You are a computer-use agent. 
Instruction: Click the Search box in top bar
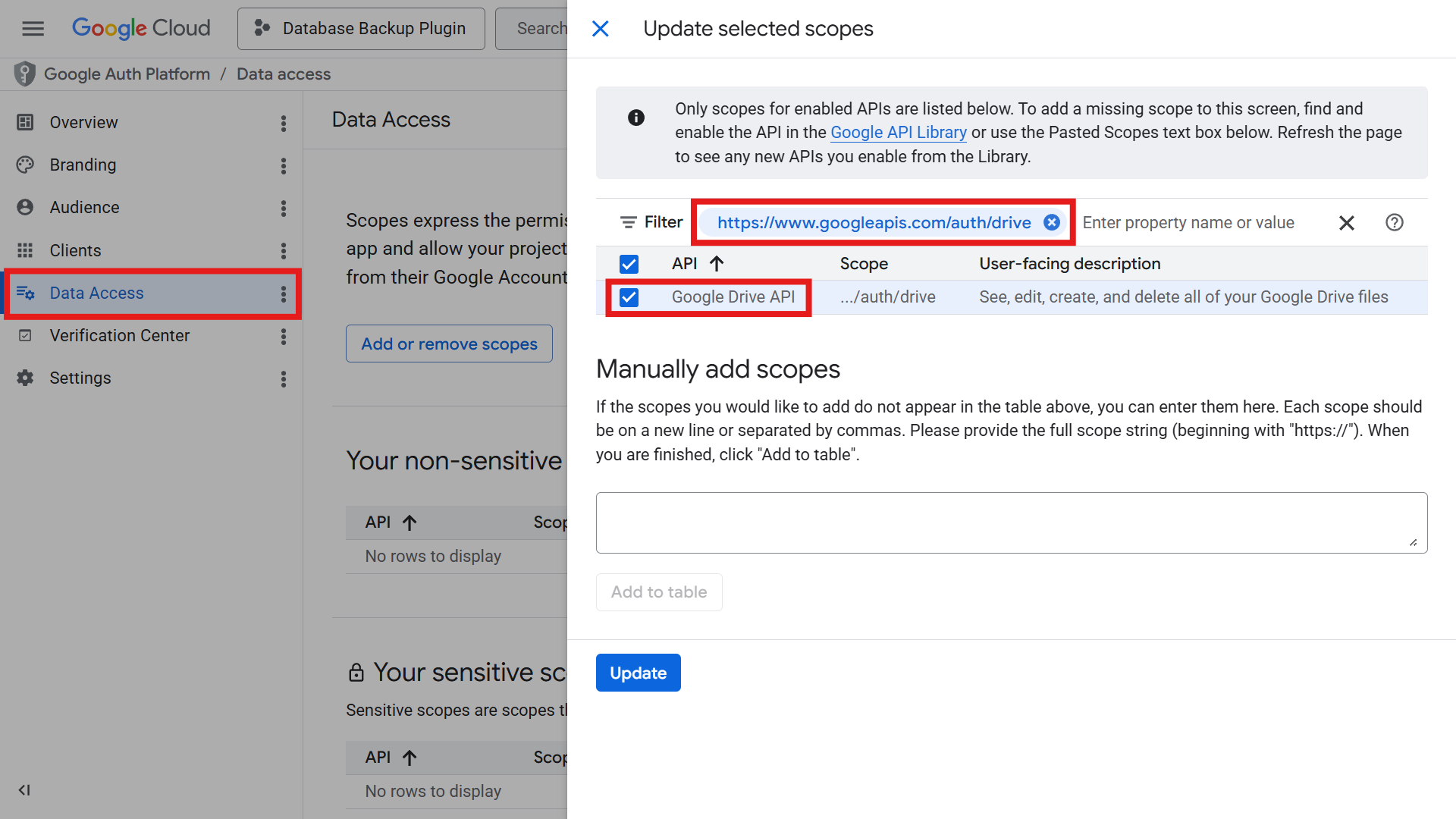532,29
